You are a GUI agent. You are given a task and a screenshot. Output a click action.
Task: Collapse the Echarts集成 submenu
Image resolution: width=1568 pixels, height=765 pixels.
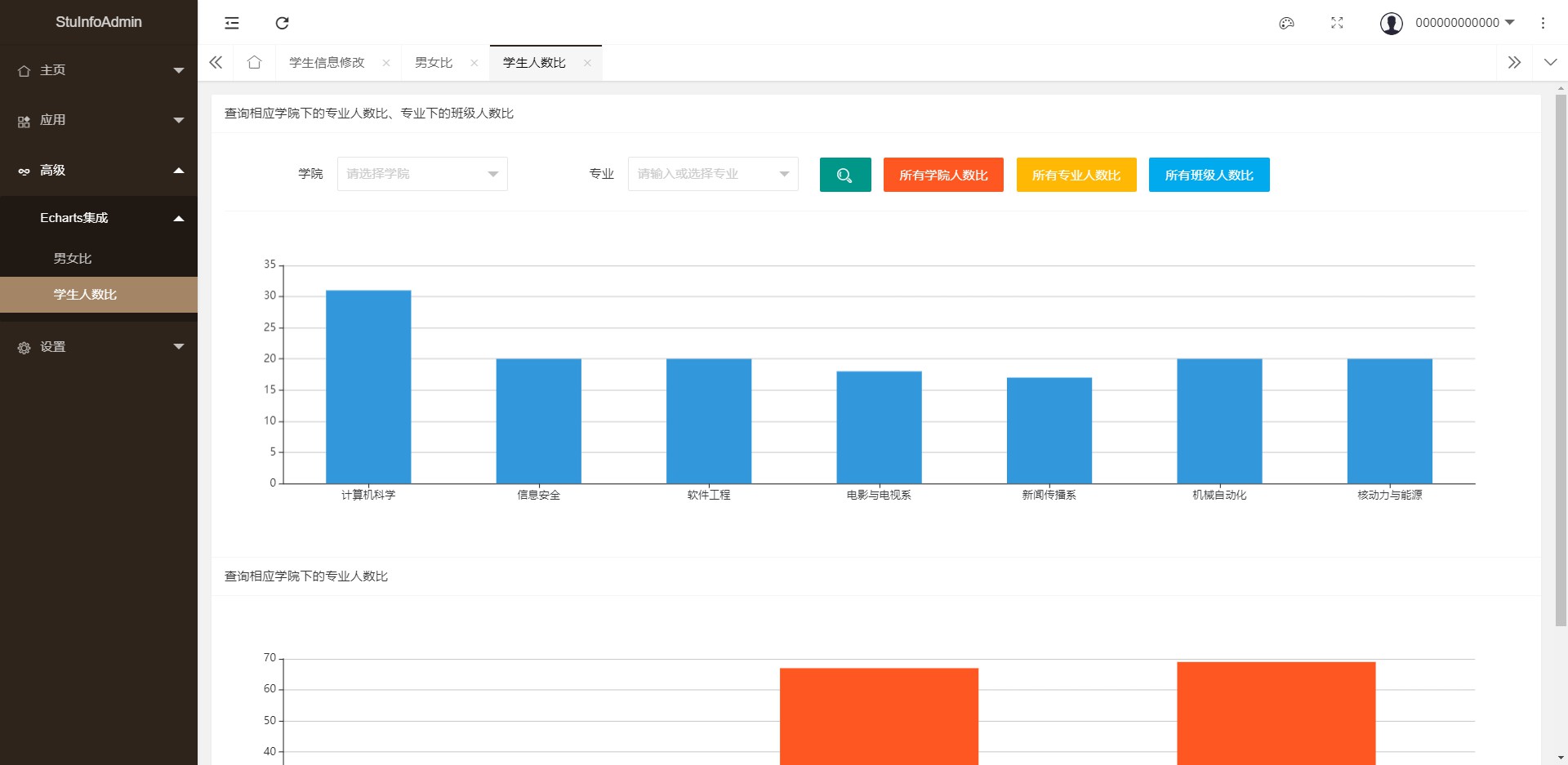[x=99, y=218]
